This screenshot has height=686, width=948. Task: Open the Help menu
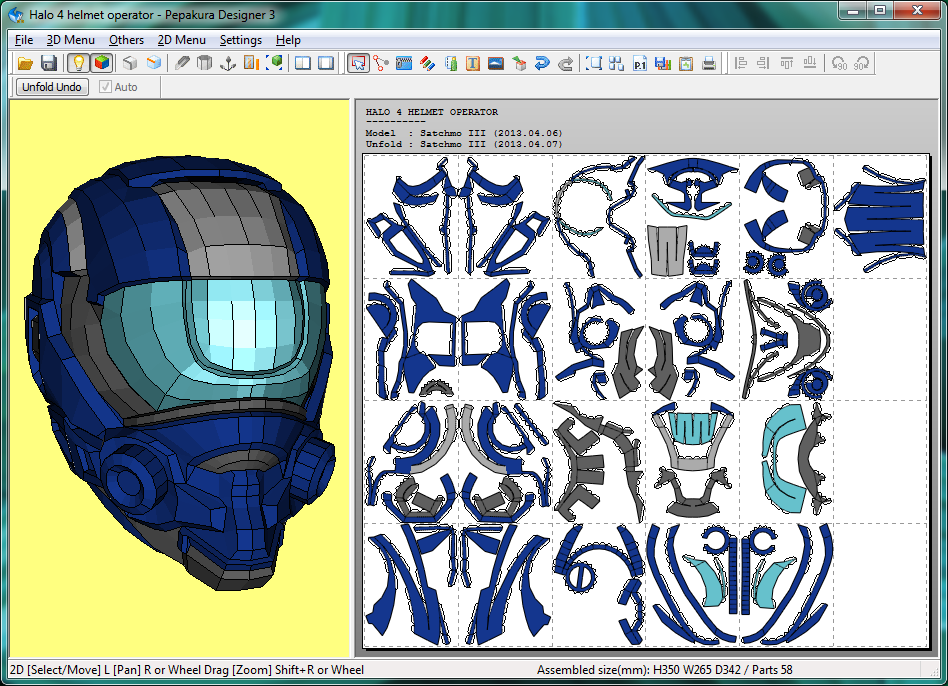pos(288,40)
